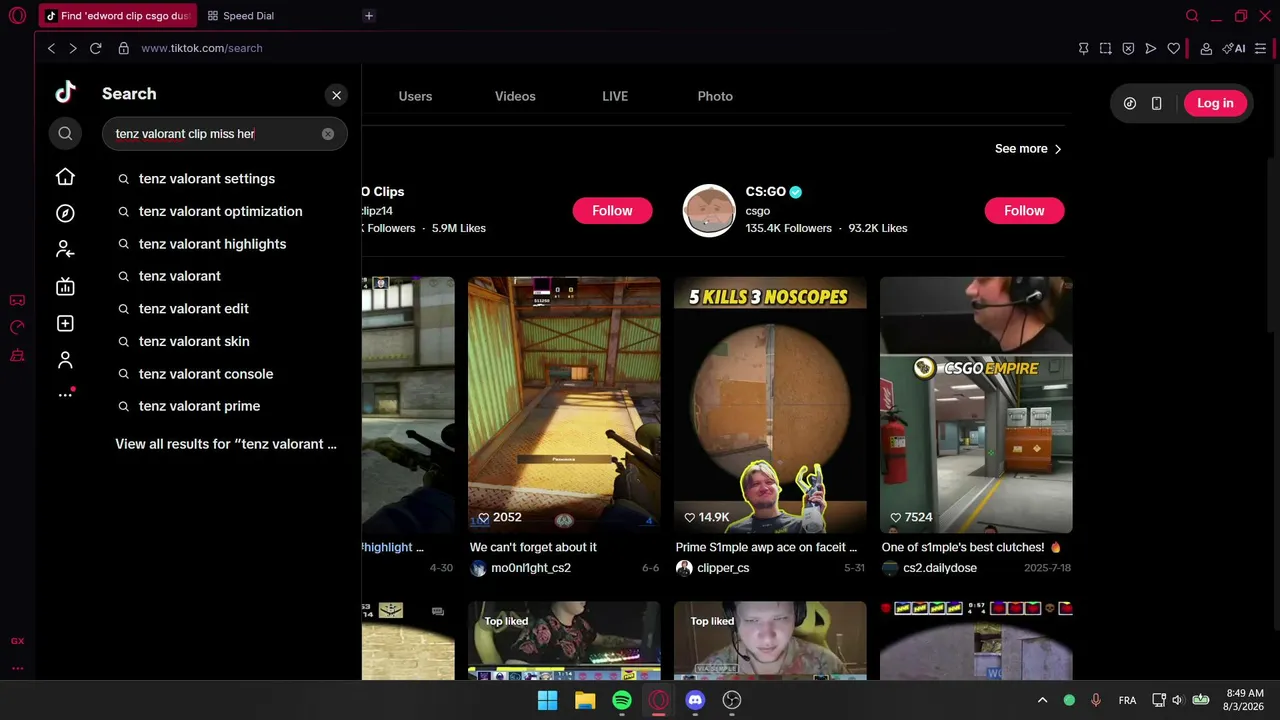
Task: Open a new browser tab
Action: point(369,16)
